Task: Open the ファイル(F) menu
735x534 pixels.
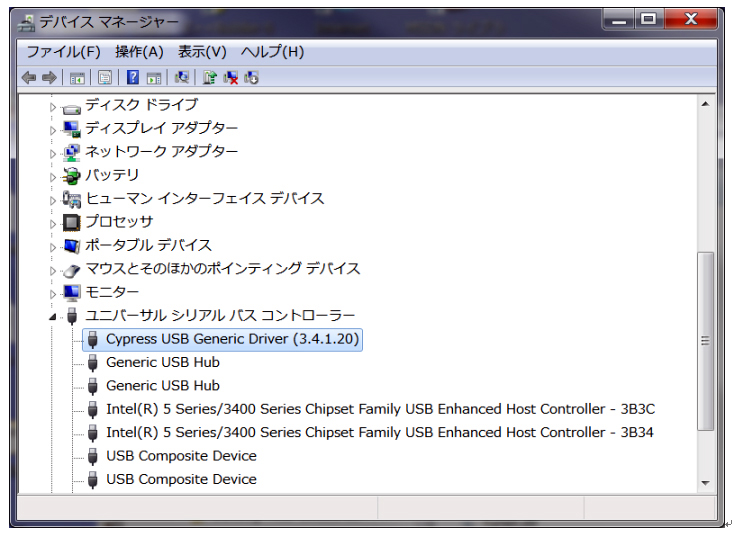Action: pyautogui.click(x=64, y=52)
